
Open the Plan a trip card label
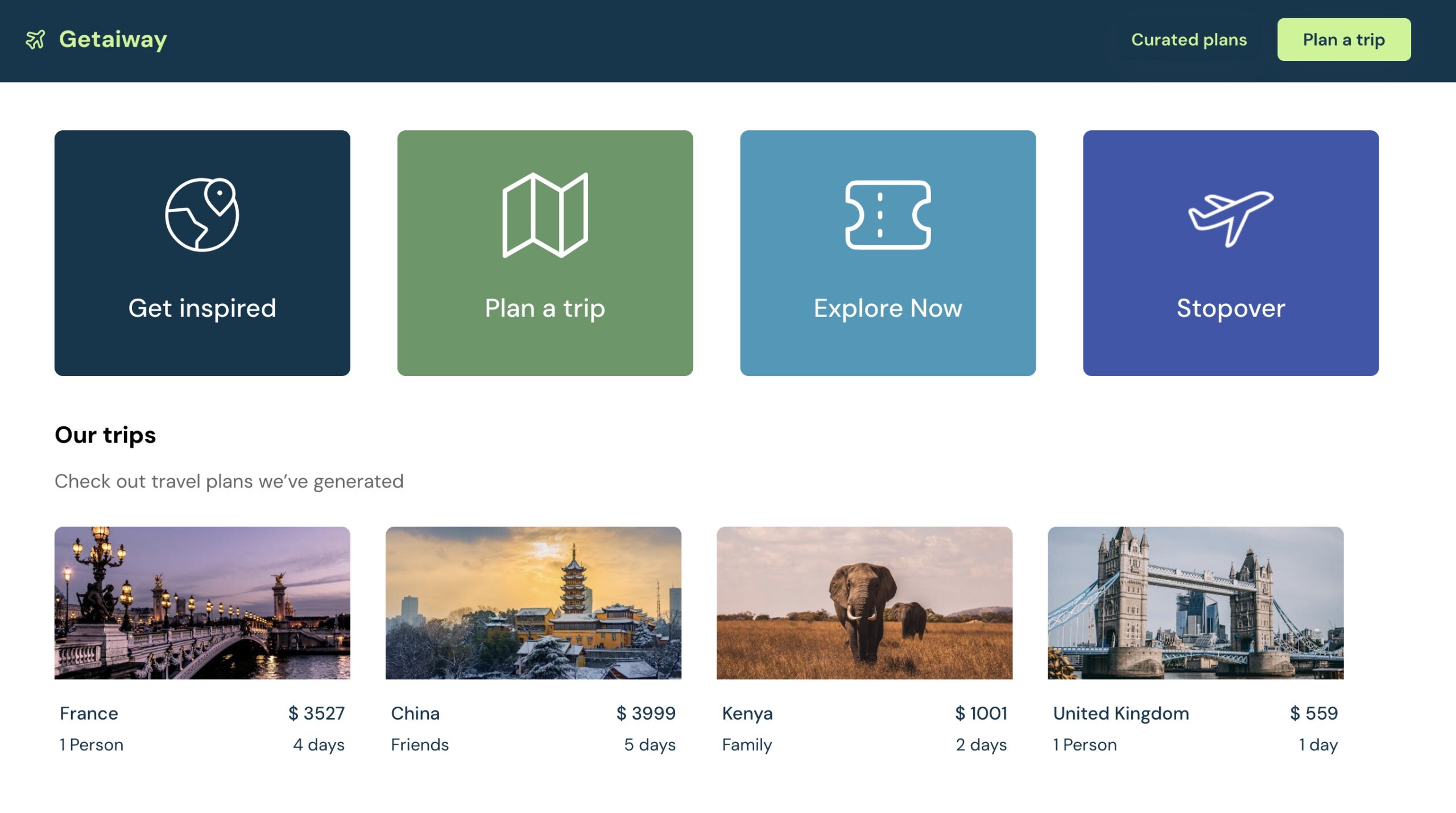(545, 308)
